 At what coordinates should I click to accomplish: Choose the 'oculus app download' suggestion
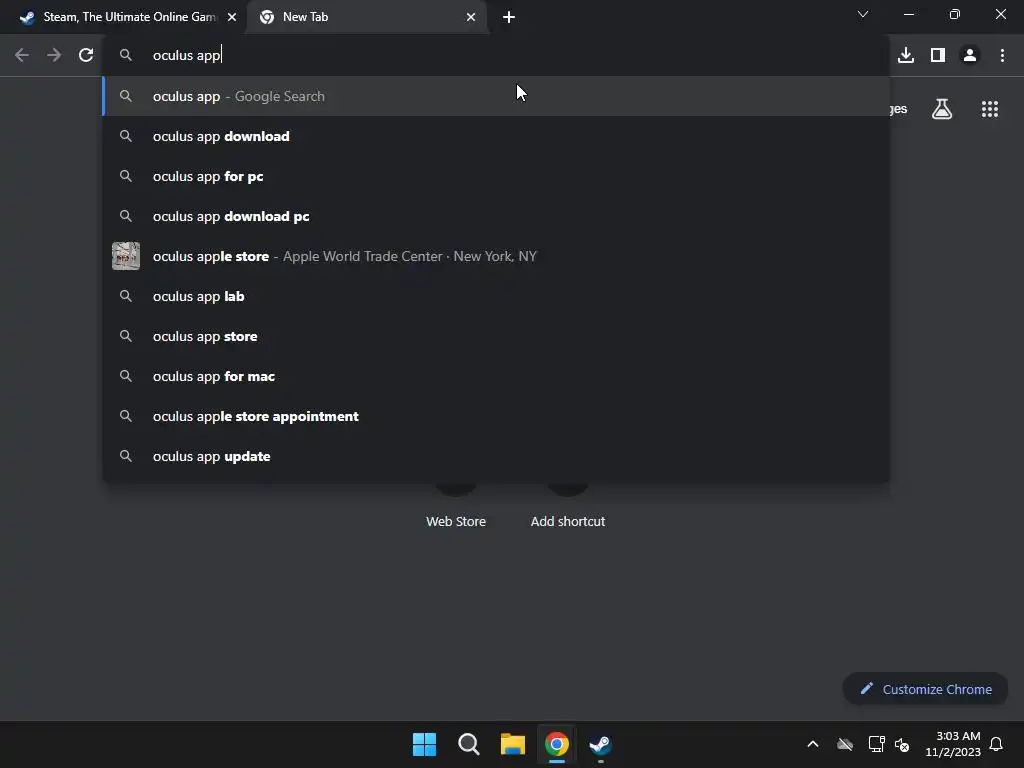pyautogui.click(x=496, y=136)
